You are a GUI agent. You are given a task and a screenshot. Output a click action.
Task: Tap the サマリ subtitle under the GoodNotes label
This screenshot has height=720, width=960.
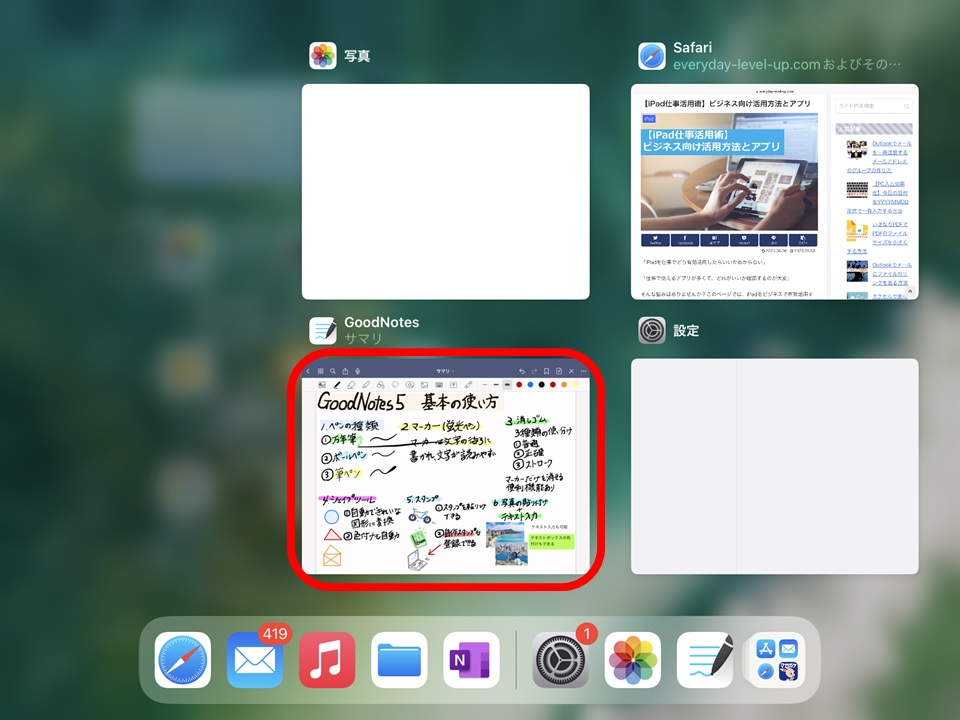(363, 339)
